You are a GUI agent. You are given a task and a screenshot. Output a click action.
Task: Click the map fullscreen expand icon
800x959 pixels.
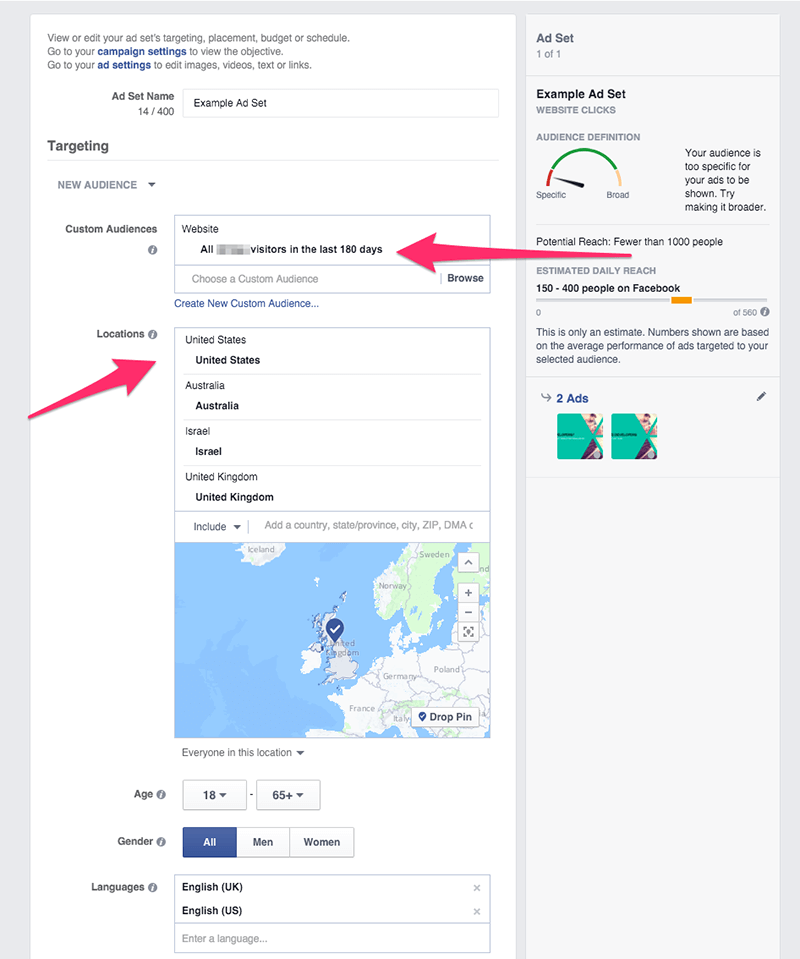pos(468,632)
